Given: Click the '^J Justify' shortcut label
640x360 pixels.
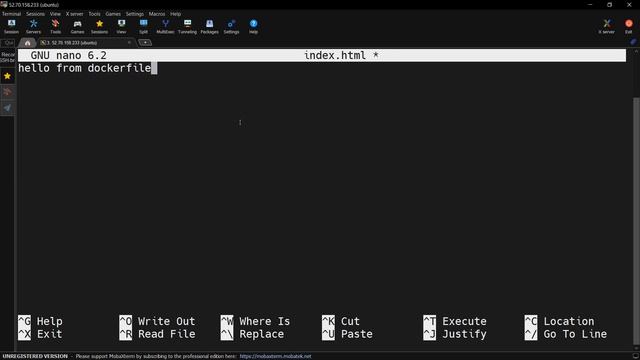Looking at the screenshot, I should click(455, 334).
